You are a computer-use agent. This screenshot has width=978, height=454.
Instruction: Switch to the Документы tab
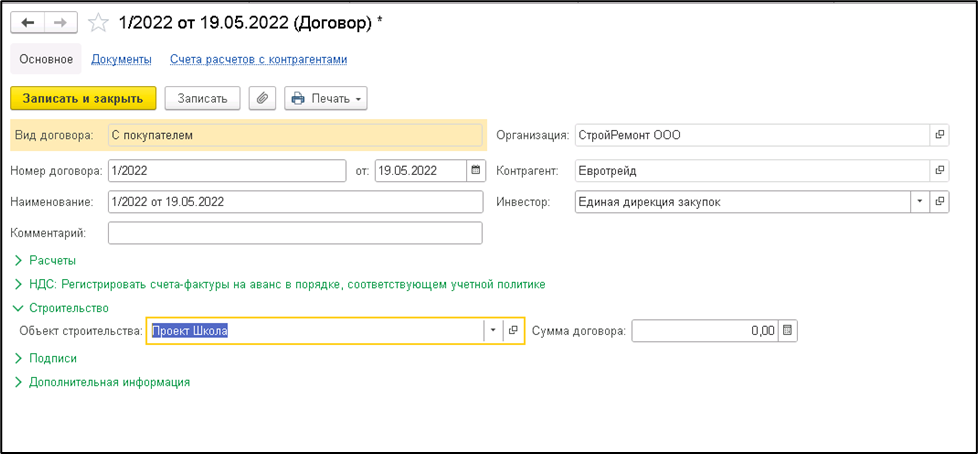[x=121, y=59]
